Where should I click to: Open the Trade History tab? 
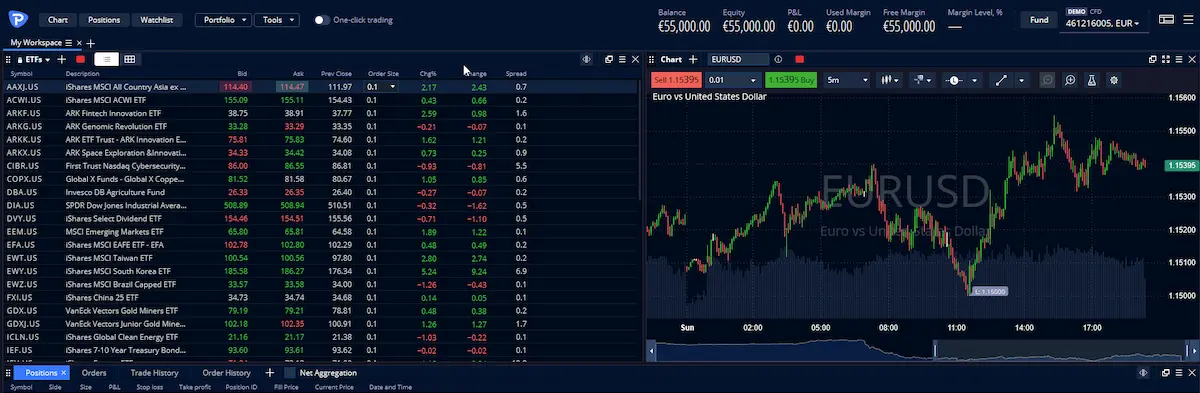coord(154,373)
